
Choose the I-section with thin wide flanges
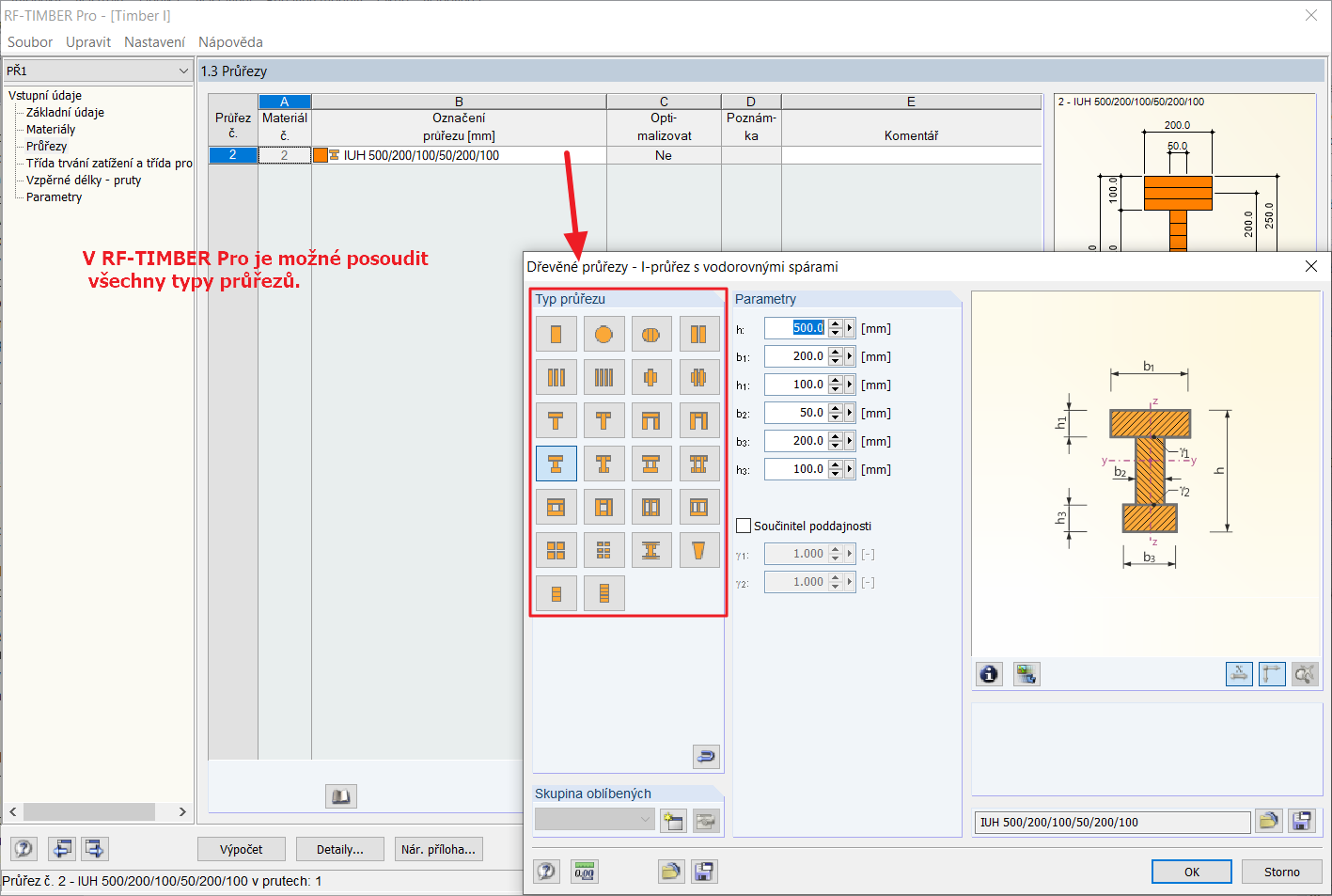point(651,550)
